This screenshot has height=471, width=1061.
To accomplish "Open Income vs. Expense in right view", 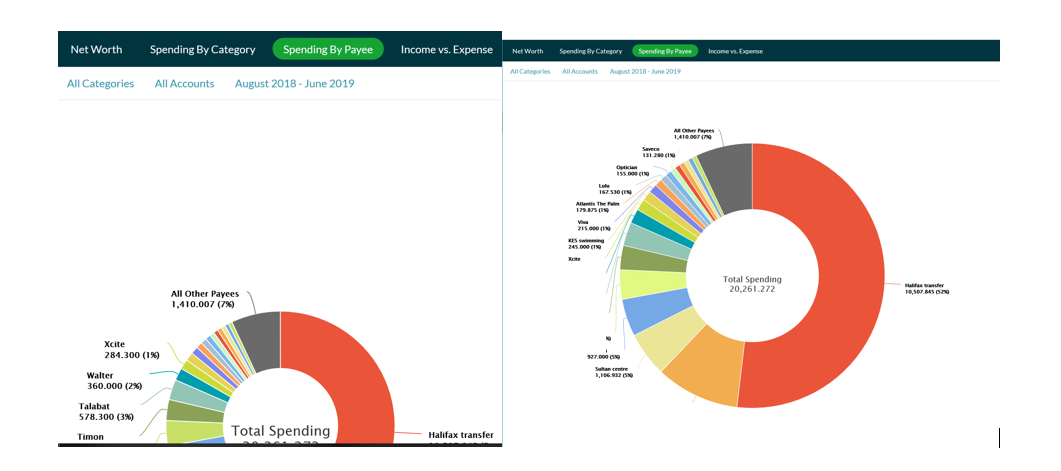I will click(x=736, y=51).
